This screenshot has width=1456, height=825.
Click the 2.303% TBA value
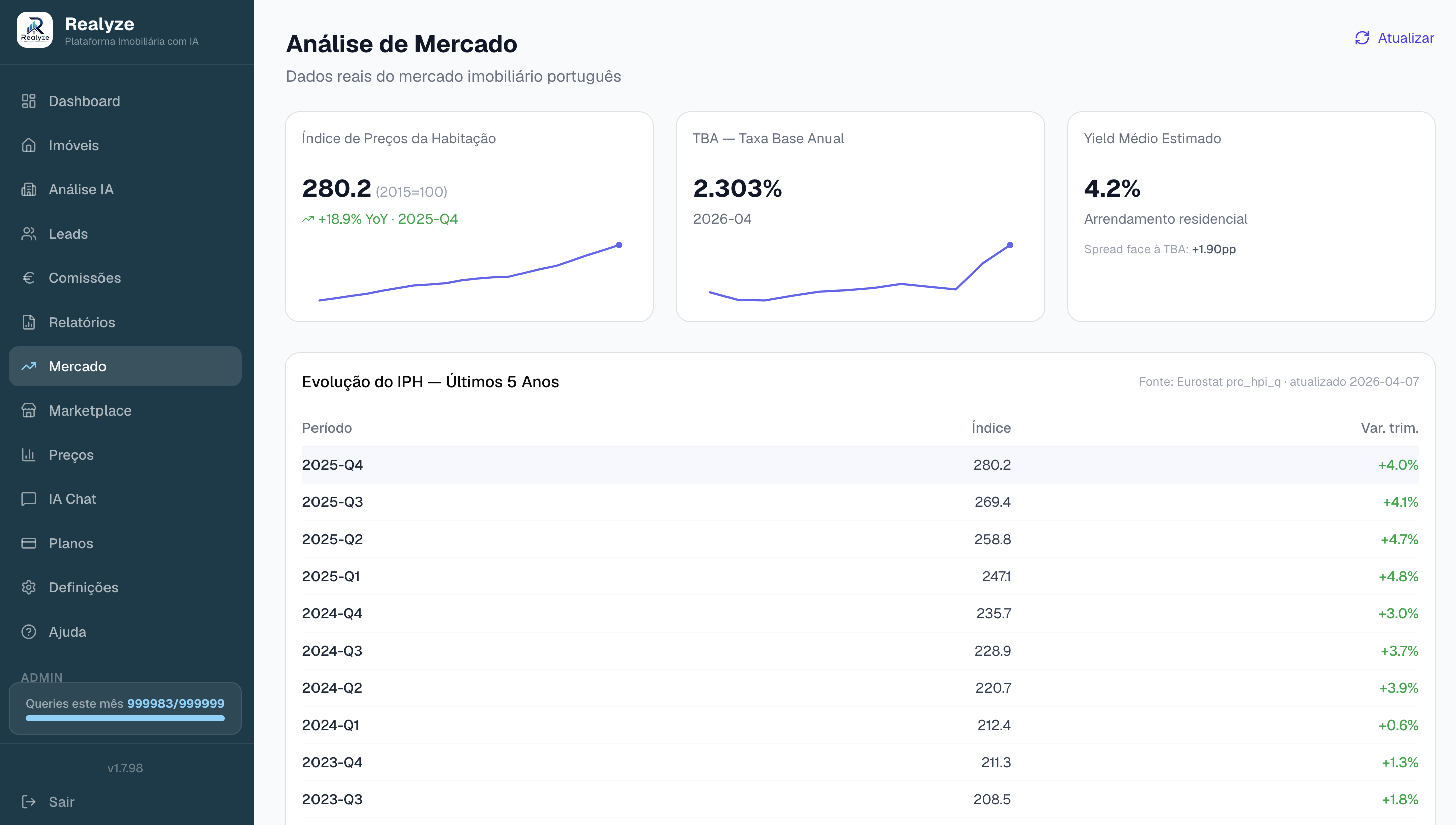click(x=738, y=189)
